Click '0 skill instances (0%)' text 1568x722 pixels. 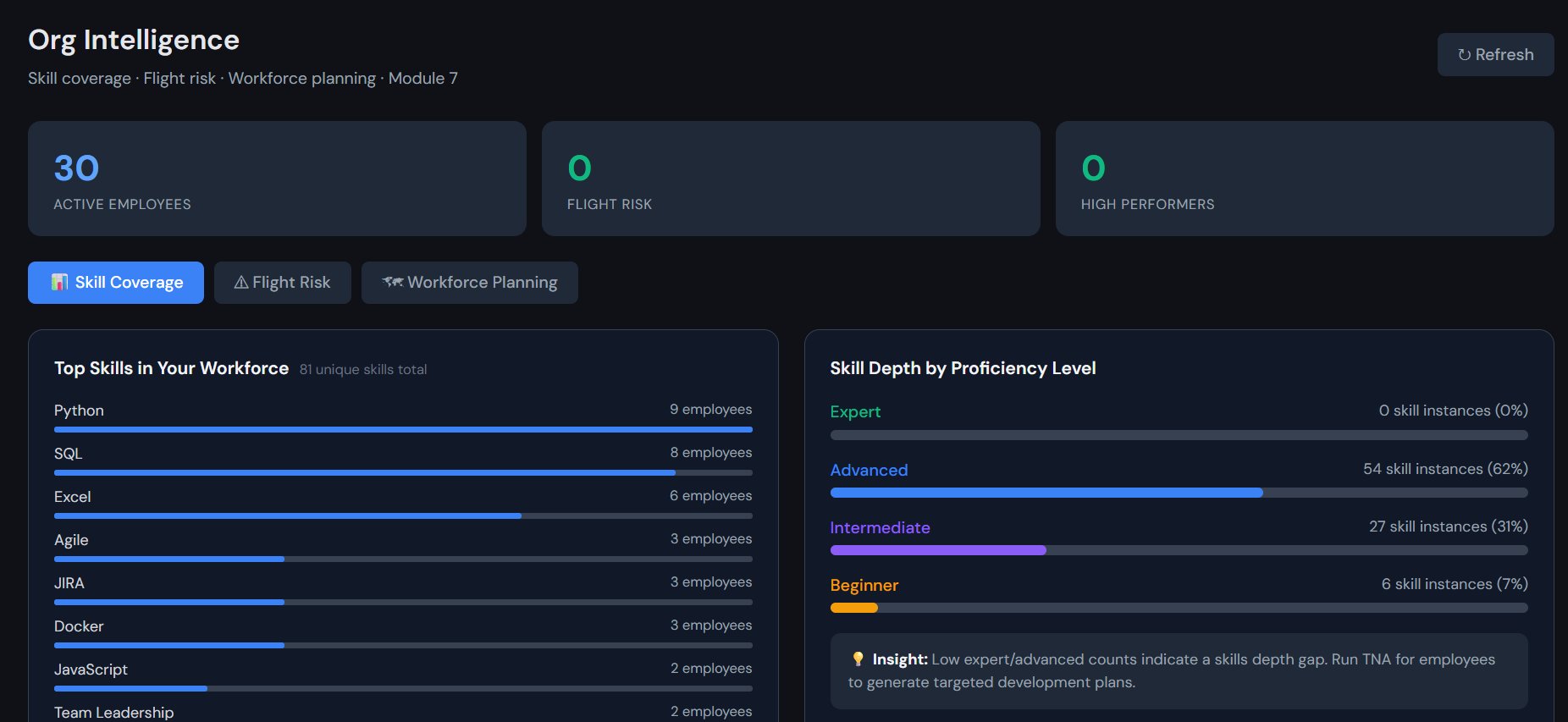(x=1454, y=411)
